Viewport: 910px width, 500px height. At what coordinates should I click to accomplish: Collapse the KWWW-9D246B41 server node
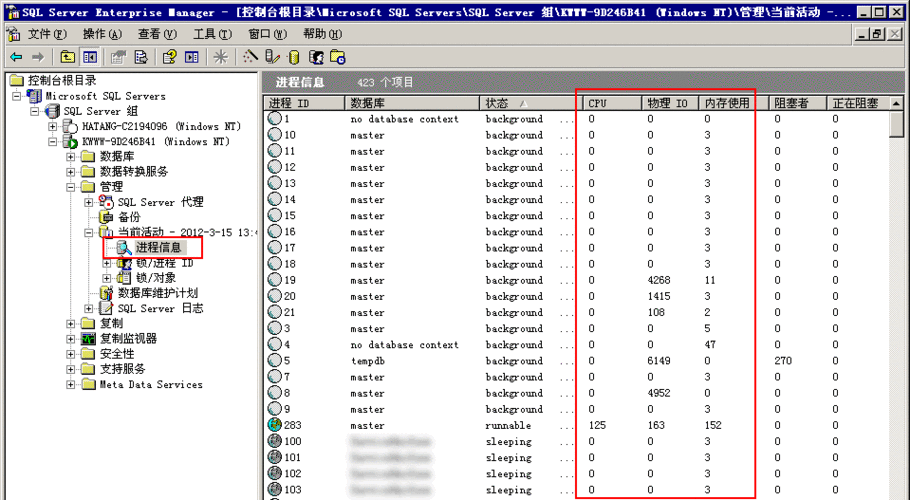(x=53, y=141)
